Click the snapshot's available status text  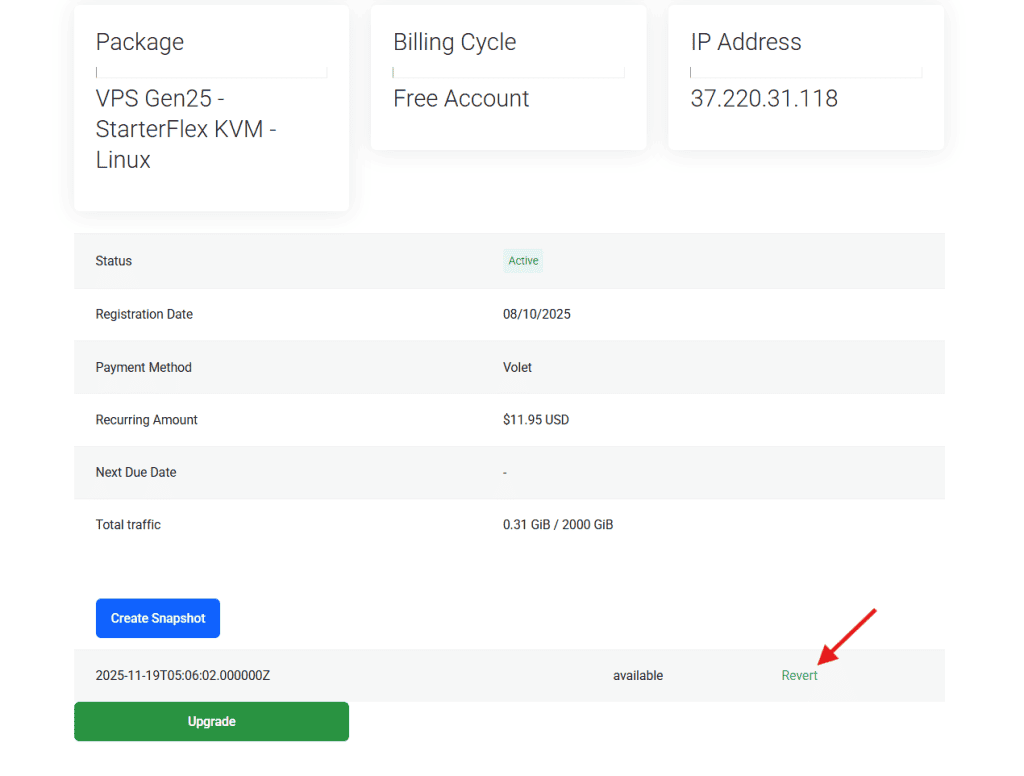tap(638, 676)
